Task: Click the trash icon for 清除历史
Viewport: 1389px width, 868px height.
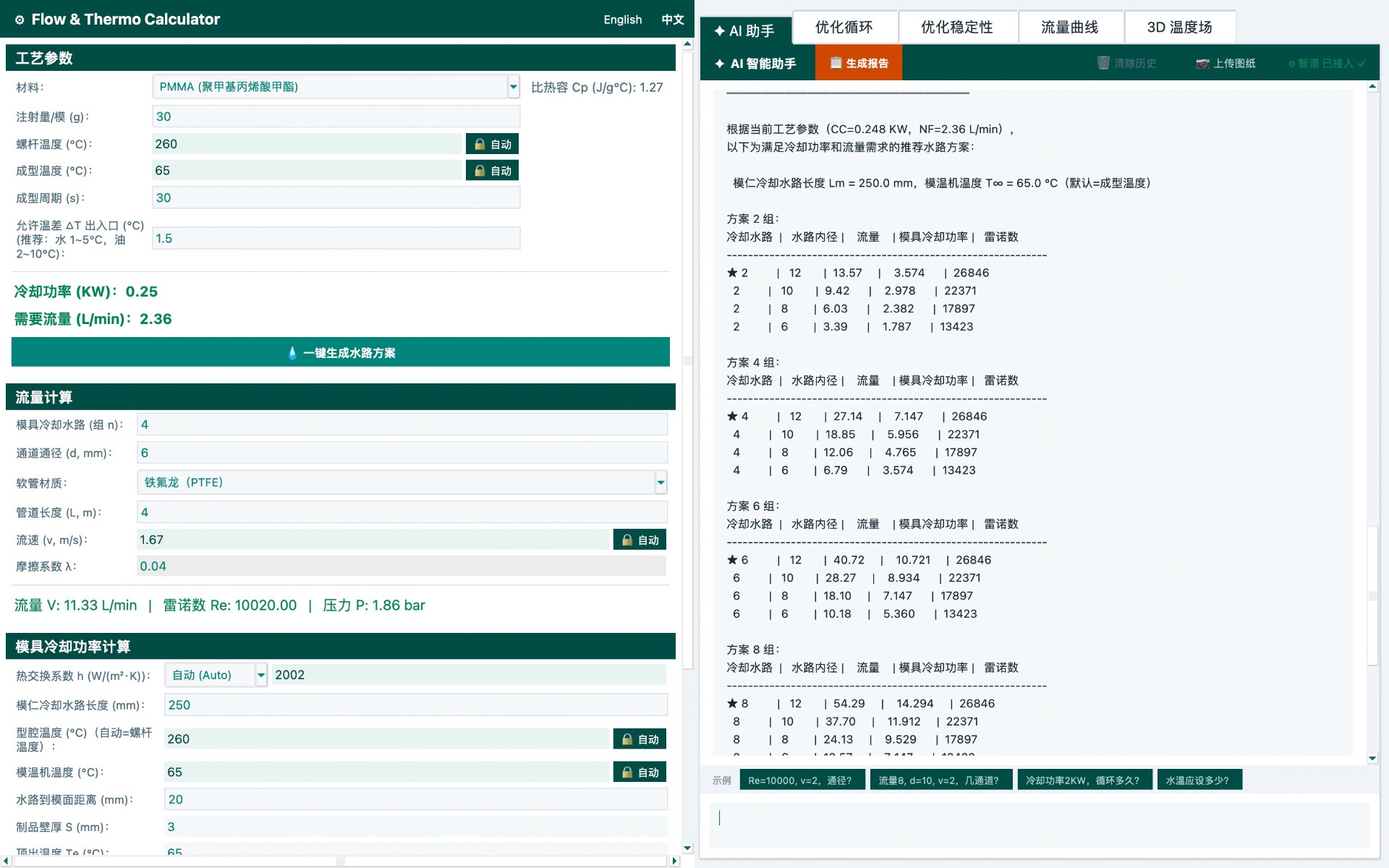Action: click(1103, 63)
